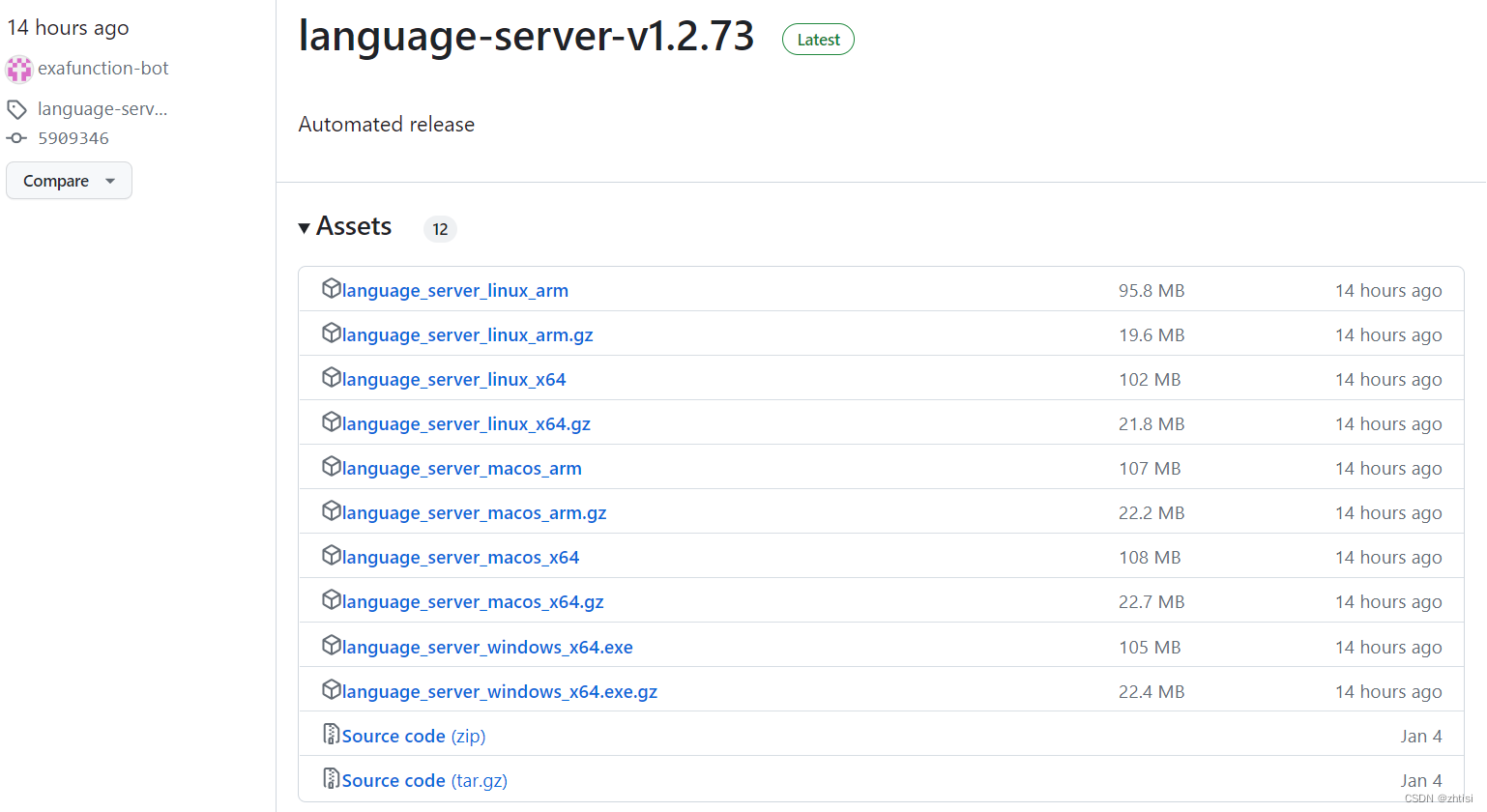Download Source code (zip)
1487x812 pixels.
click(414, 737)
